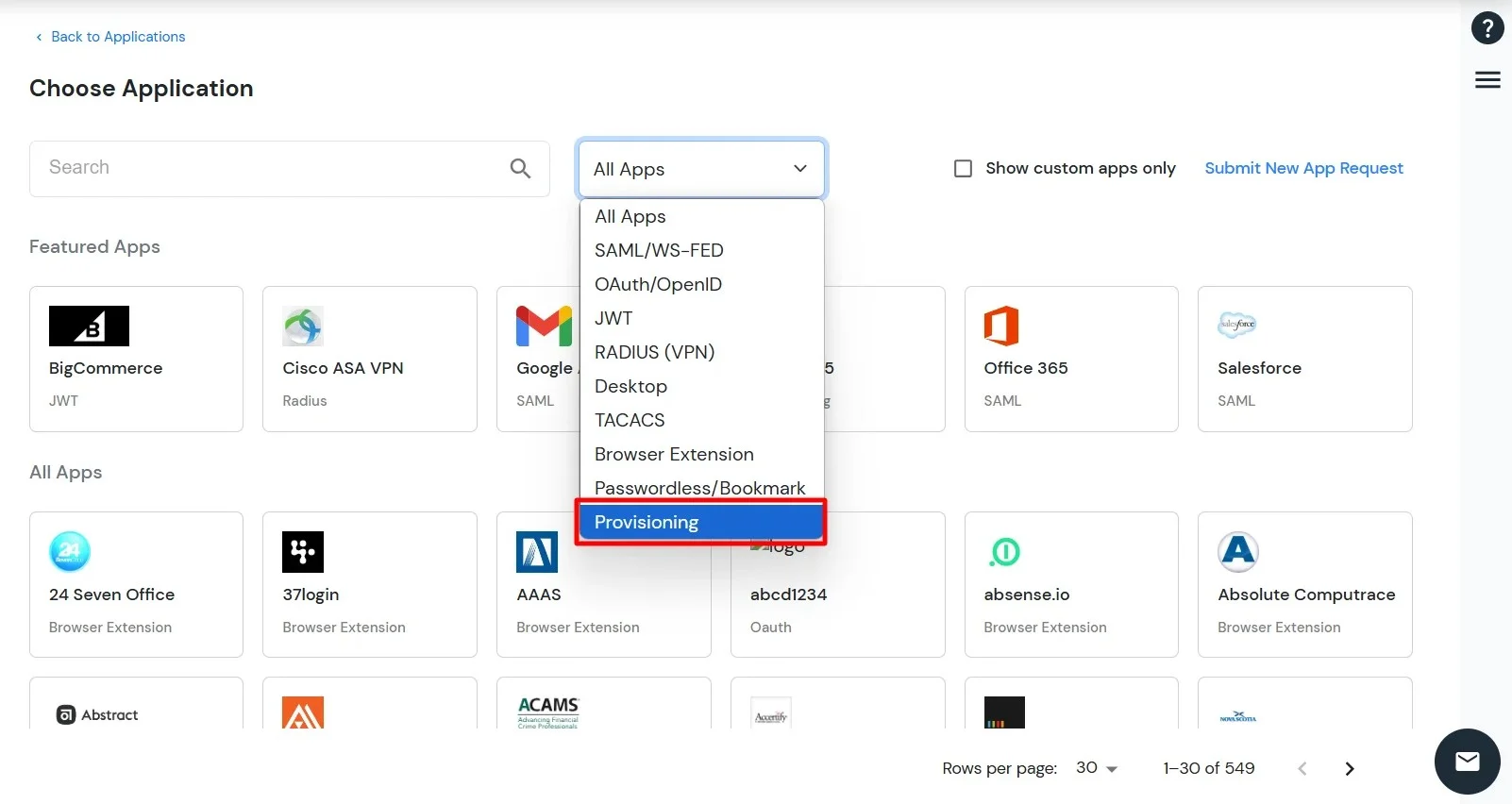This screenshot has width=1512, height=804.
Task: Select RADIUS (VPN) filter option
Action: click(701, 352)
